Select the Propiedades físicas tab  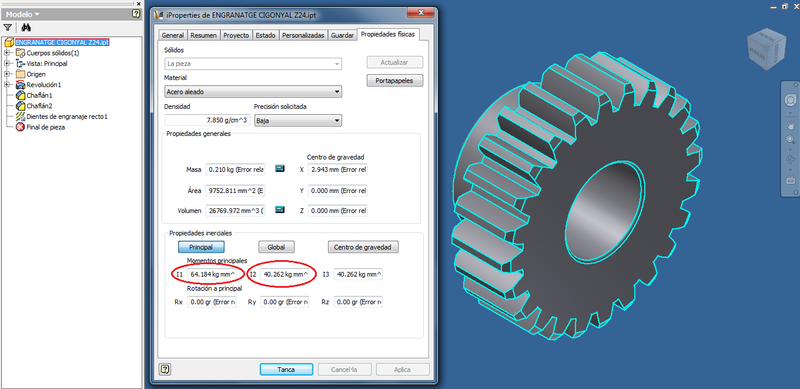[x=388, y=34]
